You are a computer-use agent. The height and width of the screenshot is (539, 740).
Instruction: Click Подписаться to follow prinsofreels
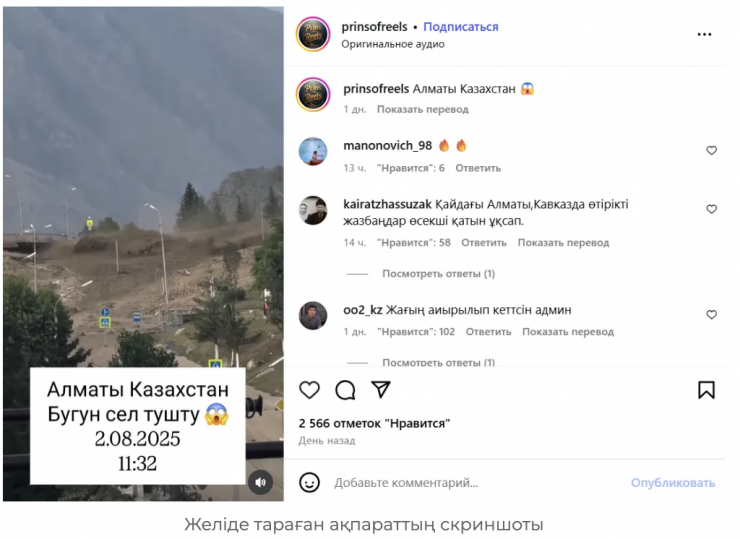pos(461,27)
